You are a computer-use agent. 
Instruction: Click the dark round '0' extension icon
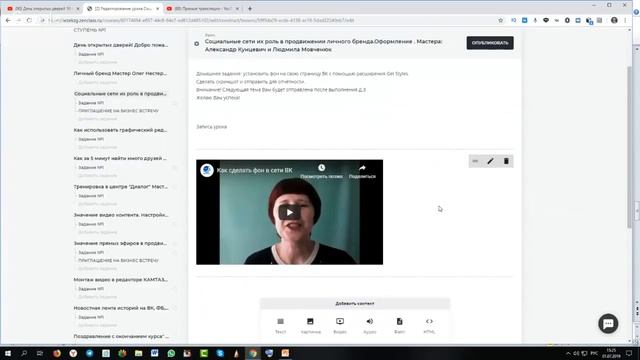pos(567,20)
